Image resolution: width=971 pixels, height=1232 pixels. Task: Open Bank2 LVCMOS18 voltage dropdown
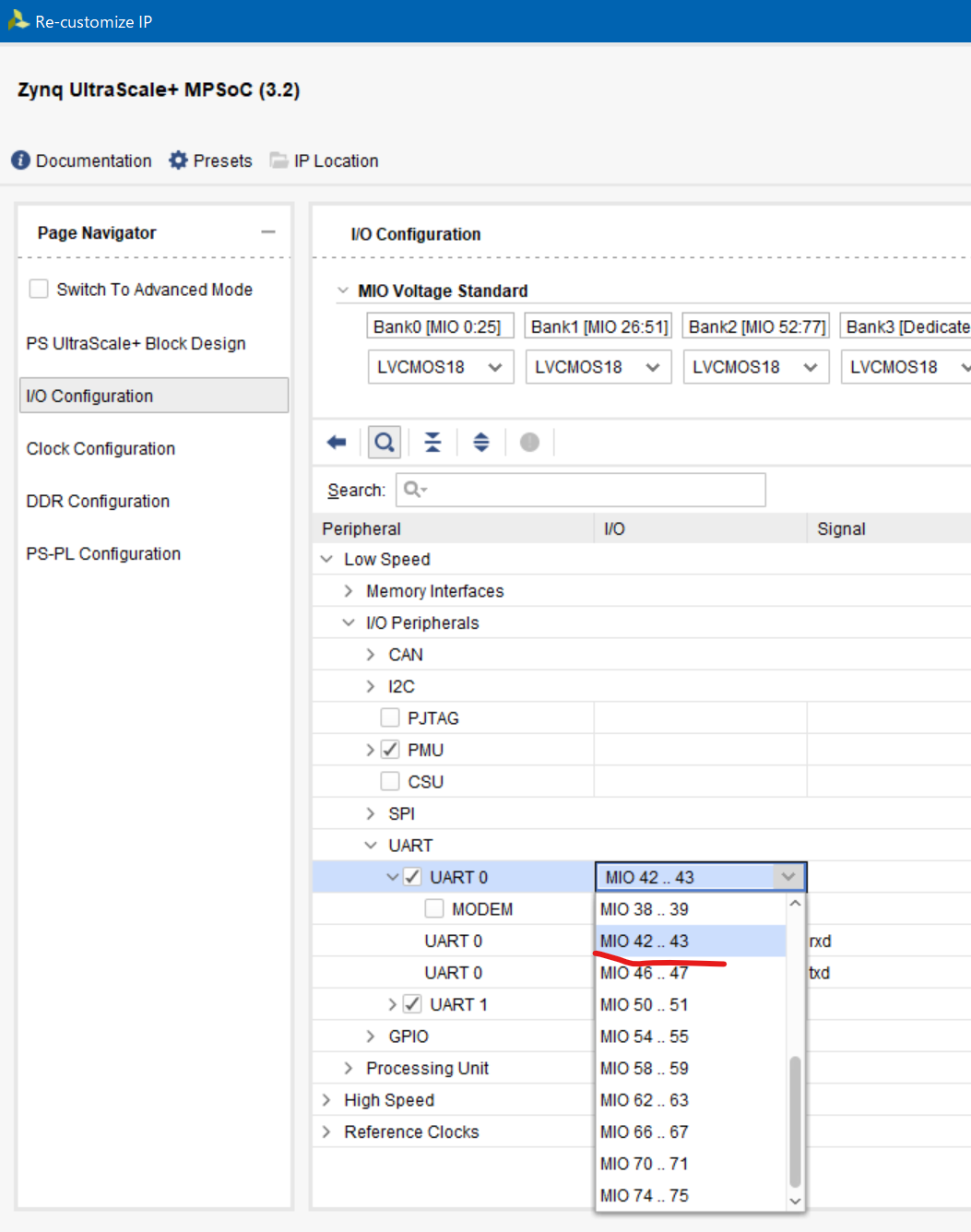coord(755,367)
